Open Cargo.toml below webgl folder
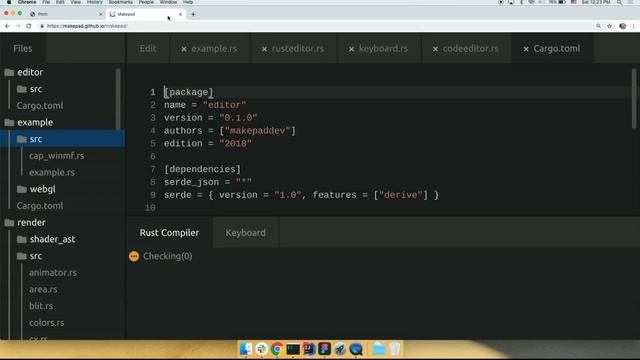Screen dimensions: 640x360 [x=40, y=206]
